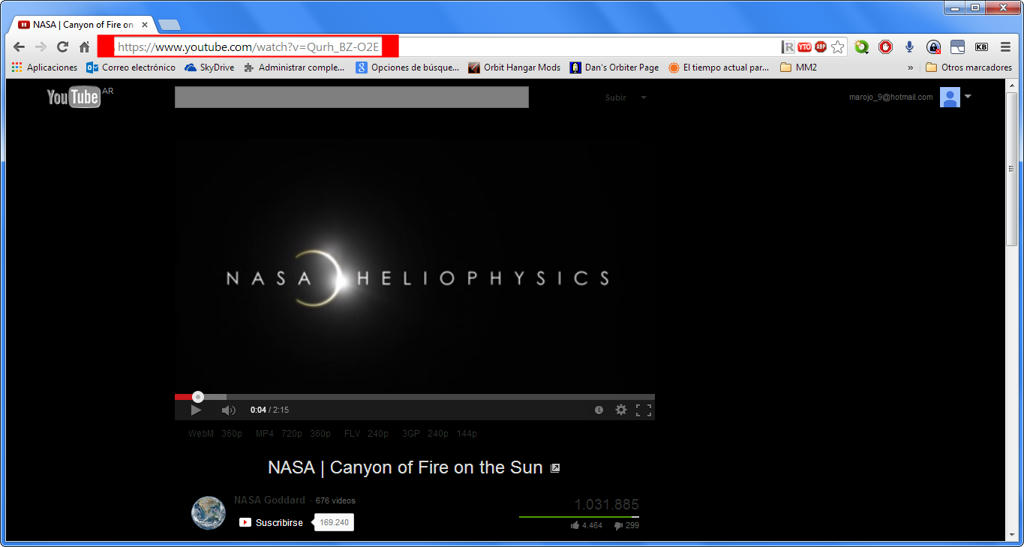Download the MP4 720p version

pyautogui.click(x=292, y=433)
